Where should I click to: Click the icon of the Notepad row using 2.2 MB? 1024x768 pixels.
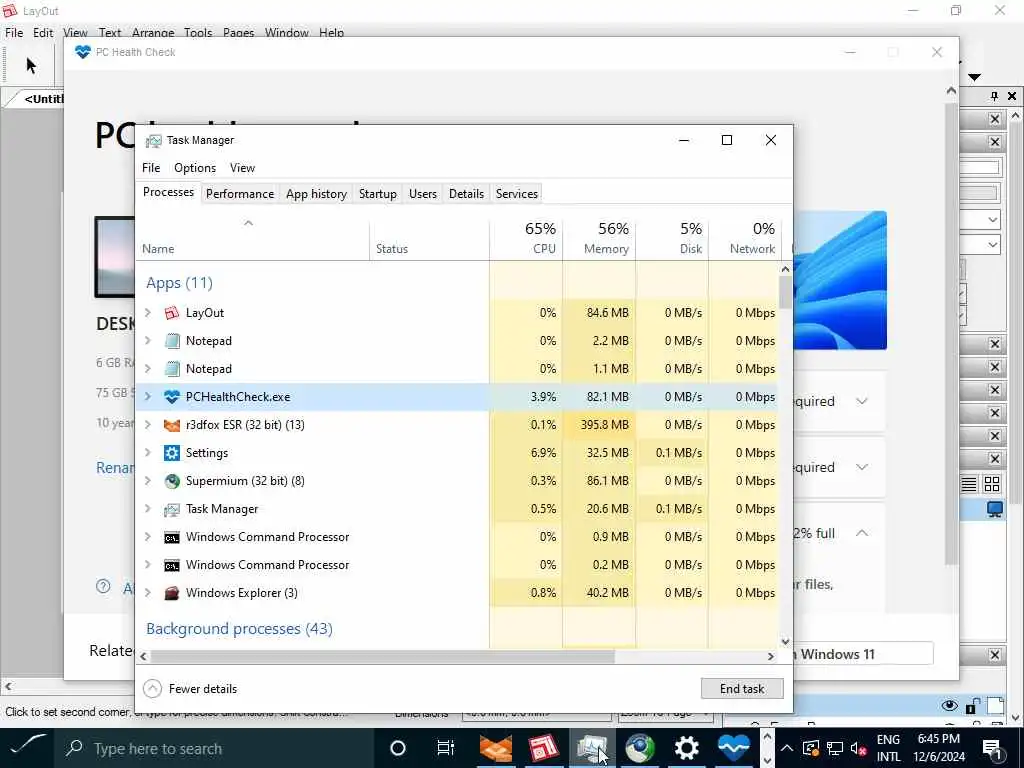[172, 341]
